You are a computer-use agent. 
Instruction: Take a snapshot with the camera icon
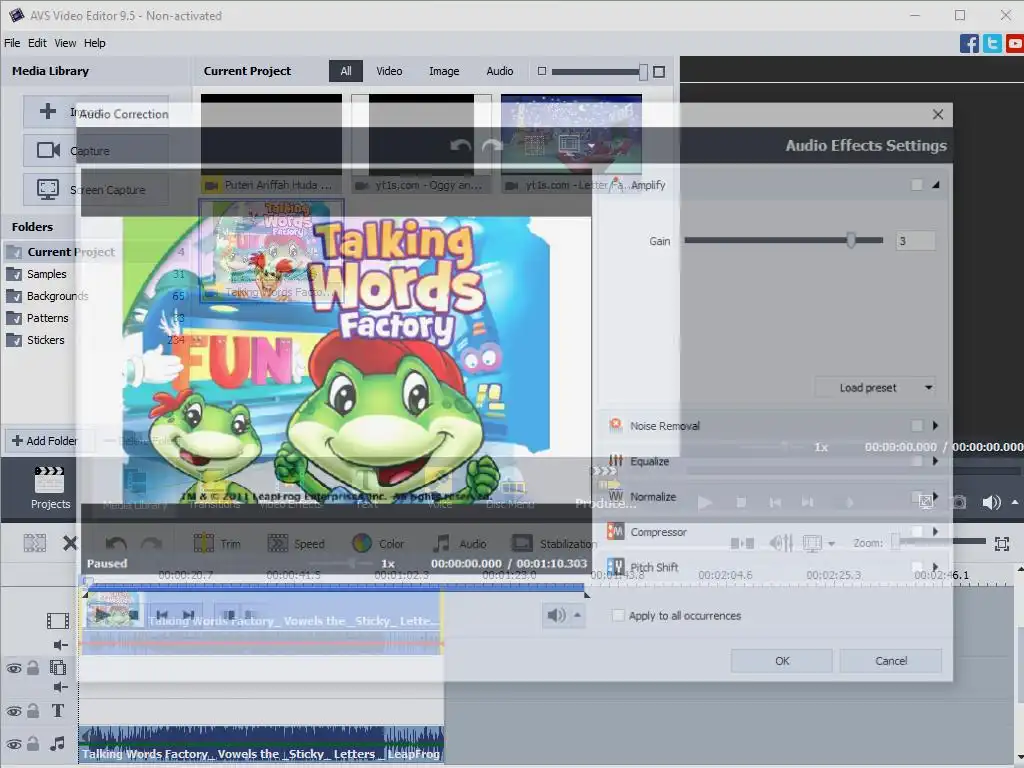[x=959, y=502]
